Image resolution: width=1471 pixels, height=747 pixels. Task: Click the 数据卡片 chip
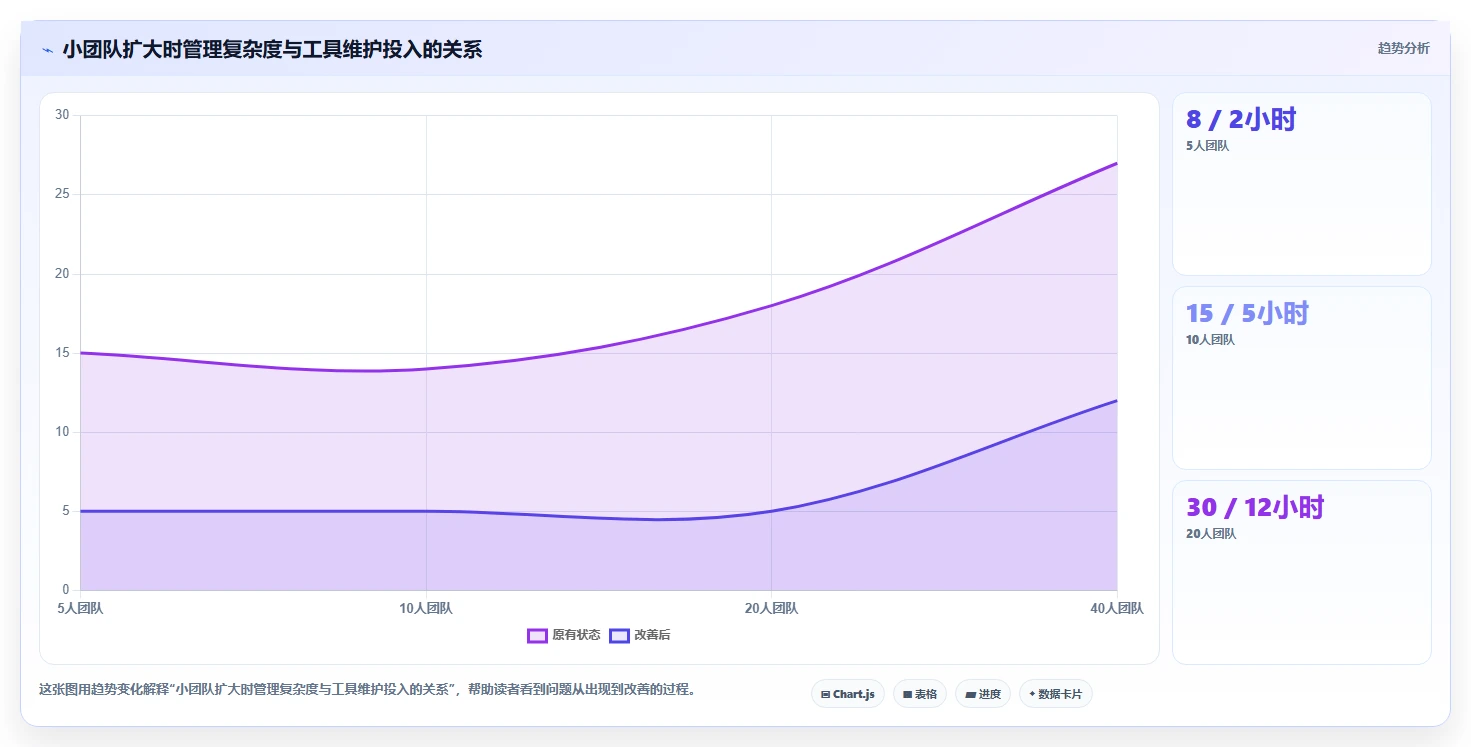click(1056, 694)
